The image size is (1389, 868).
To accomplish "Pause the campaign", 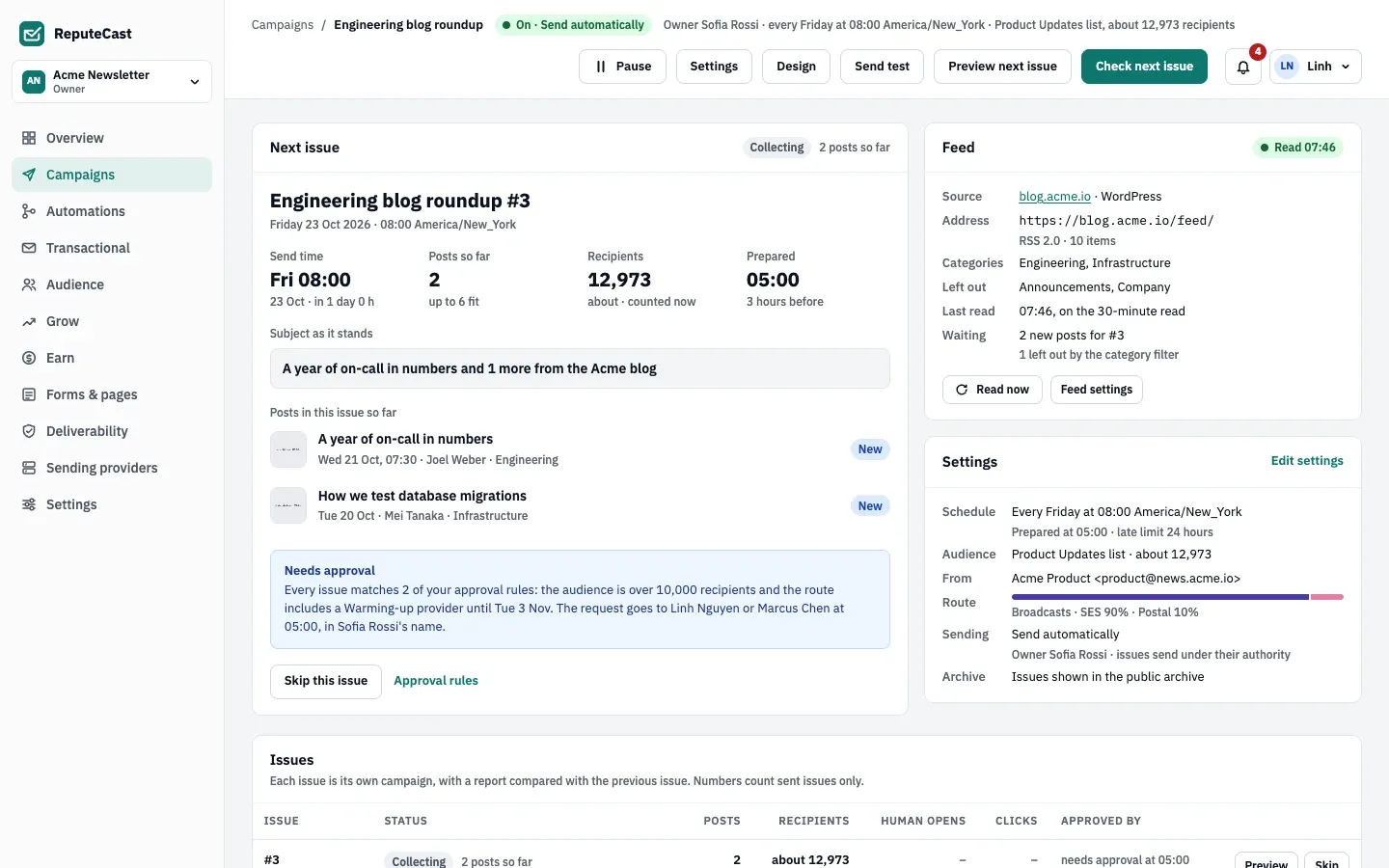I will 622,67.
